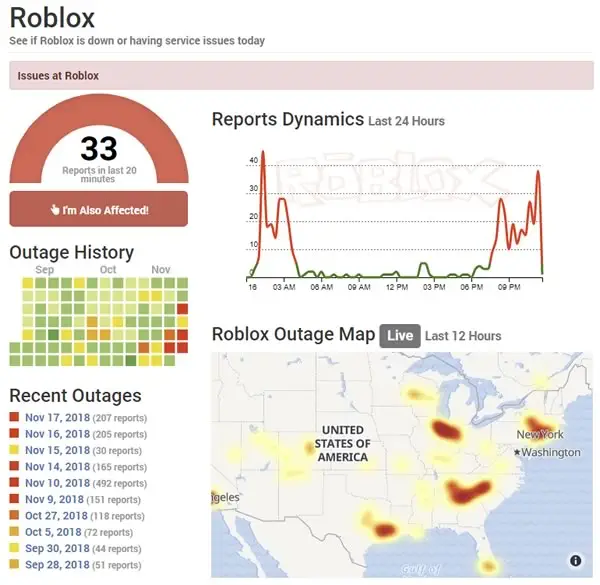Click the 12 PM label on chart axis
Viewport: 600px width, 585px height.
click(x=397, y=287)
